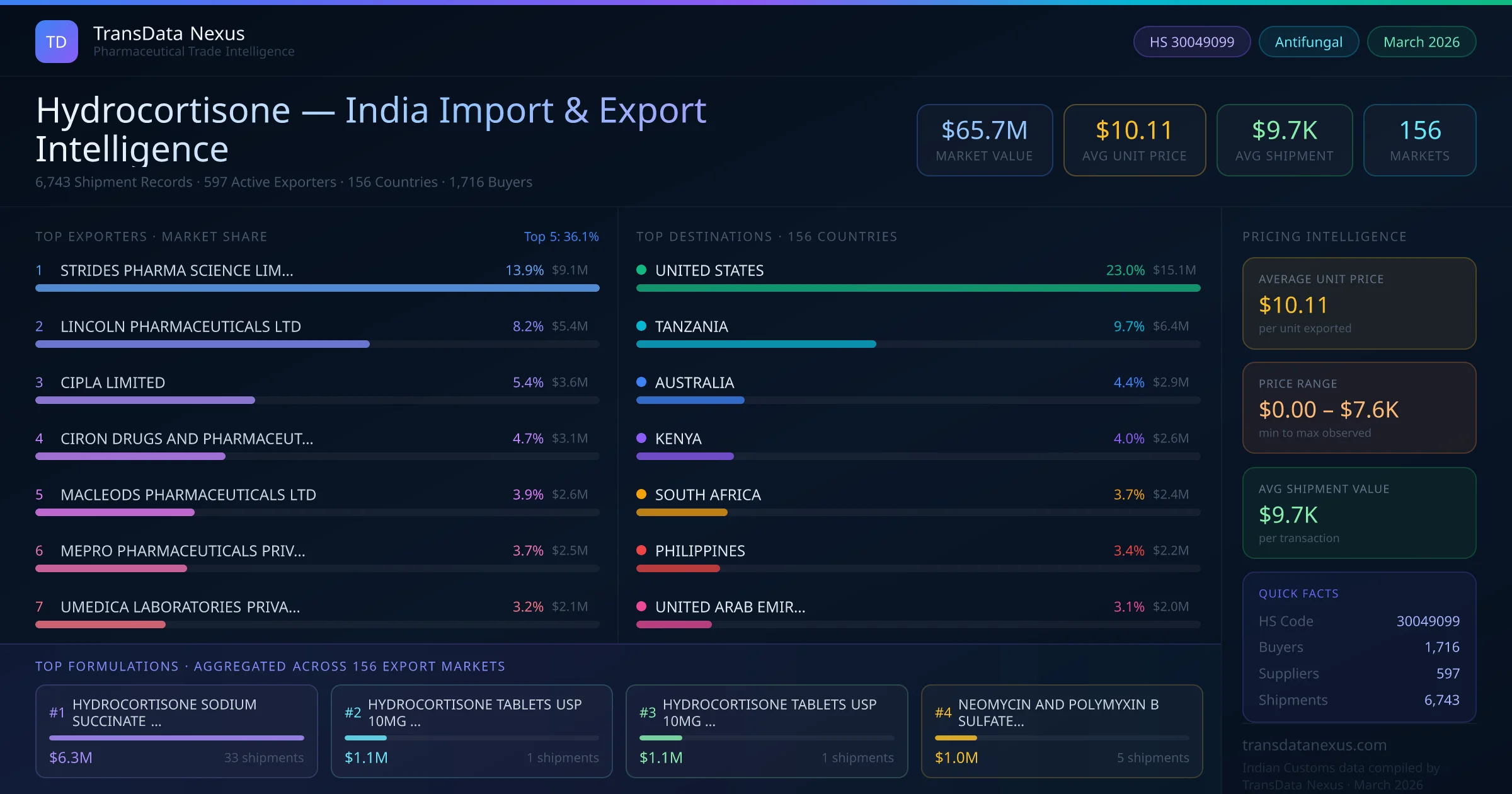Open the #4 Neomycin and Polymyxin B card
The image size is (1512, 794).
1062,731
